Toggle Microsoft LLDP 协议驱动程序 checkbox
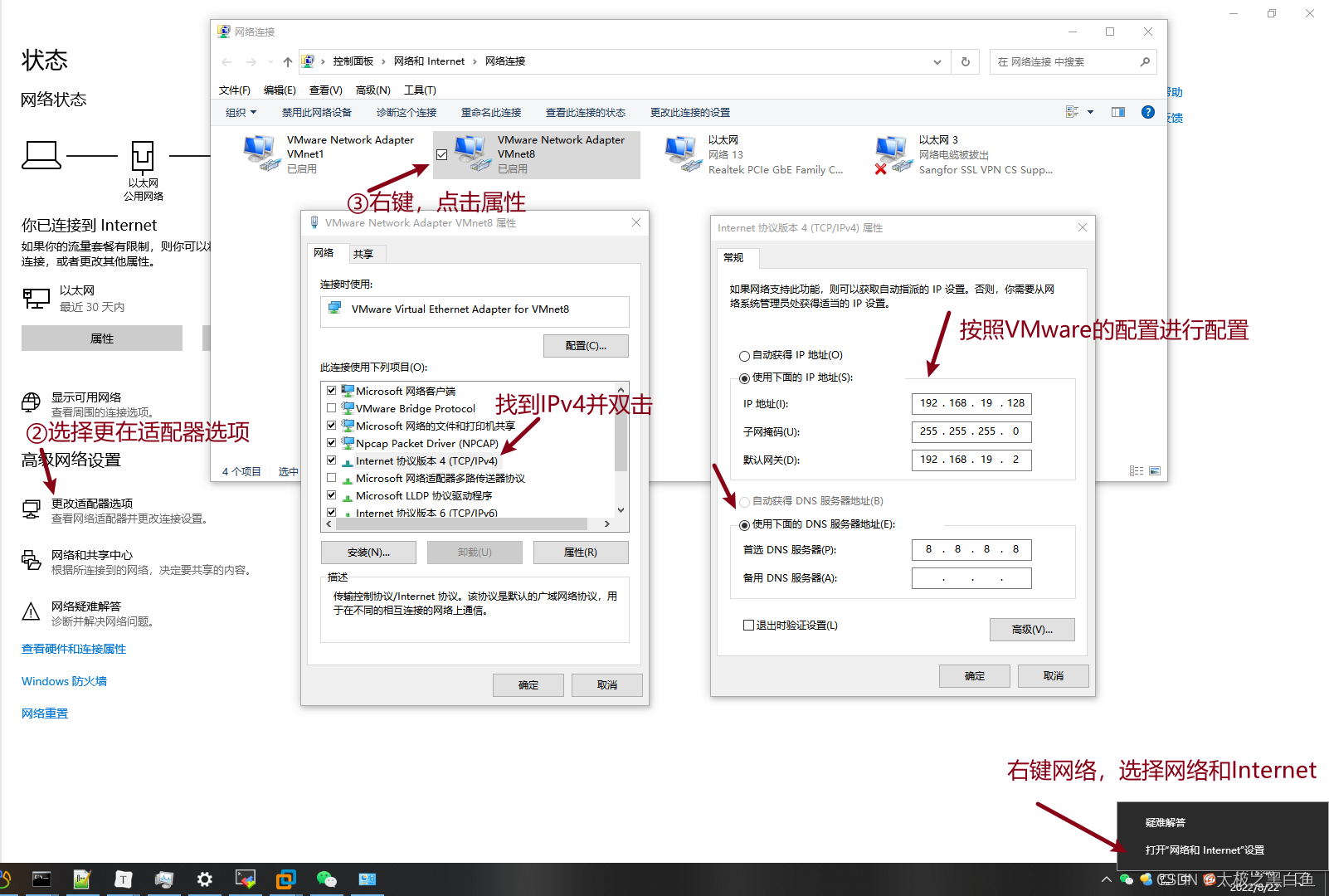Viewport: 1329px width, 896px height. tap(332, 494)
